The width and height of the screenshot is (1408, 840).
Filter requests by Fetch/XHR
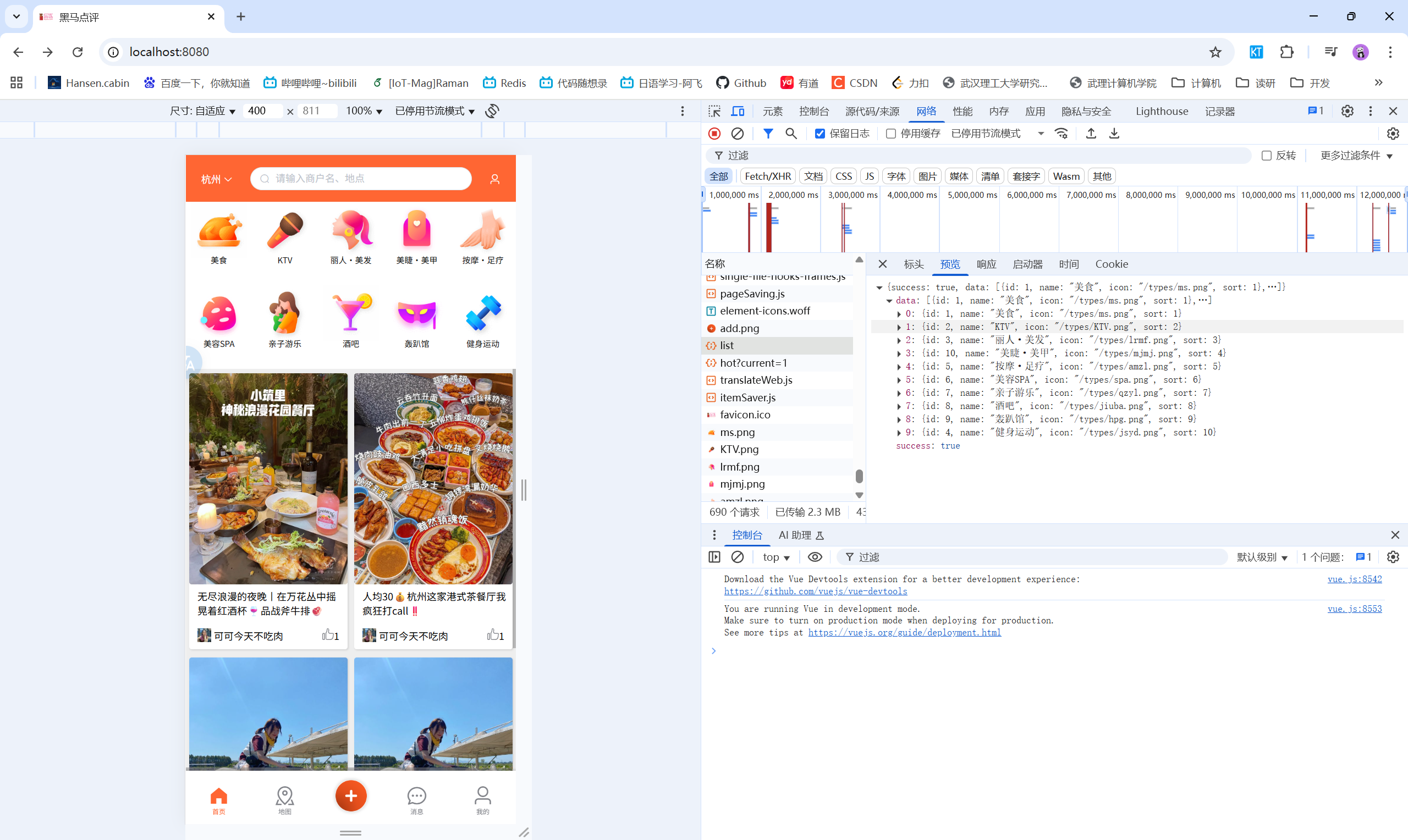point(768,176)
